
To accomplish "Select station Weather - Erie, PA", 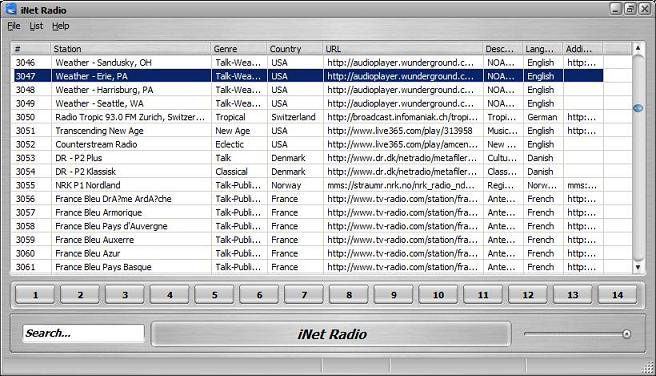I will [x=91, y=76].
